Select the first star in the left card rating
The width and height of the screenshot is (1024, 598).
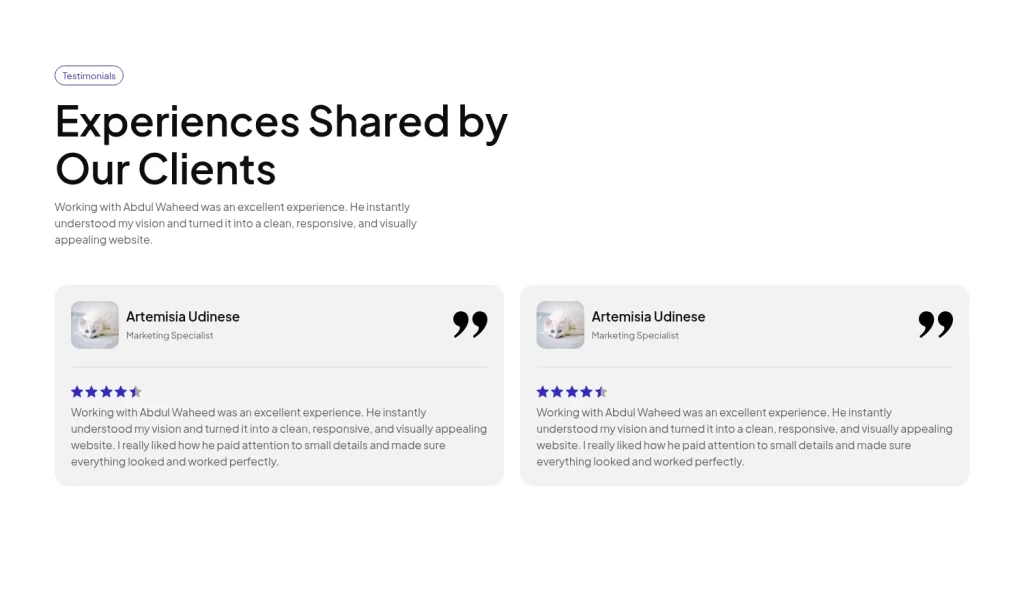coord(77,391)
